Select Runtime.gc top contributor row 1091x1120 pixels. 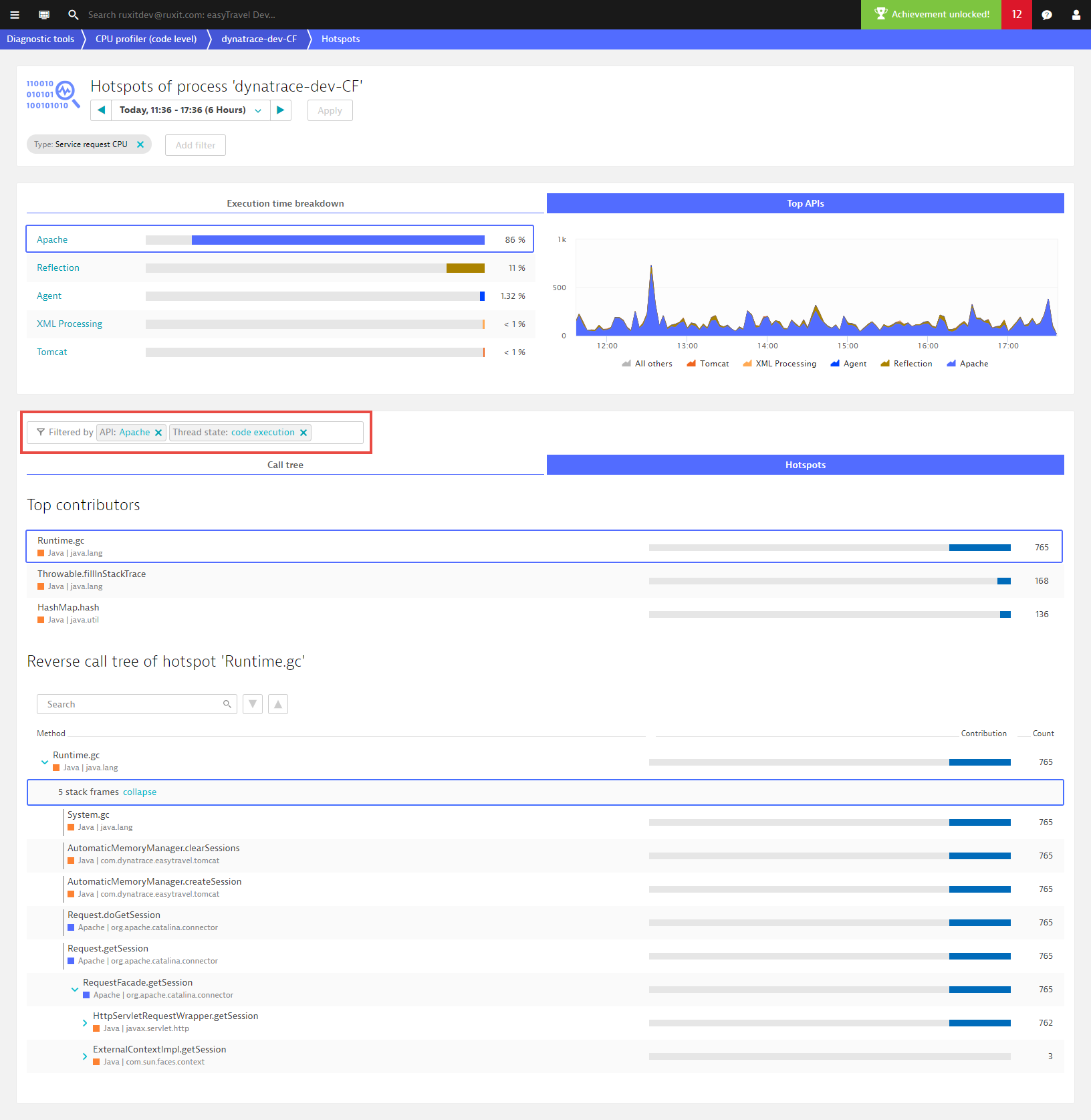[544, 546]
